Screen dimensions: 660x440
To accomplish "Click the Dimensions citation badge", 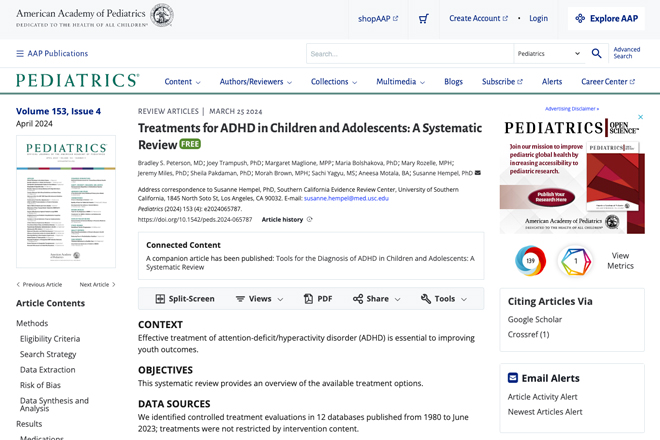I will coord(575,261).
